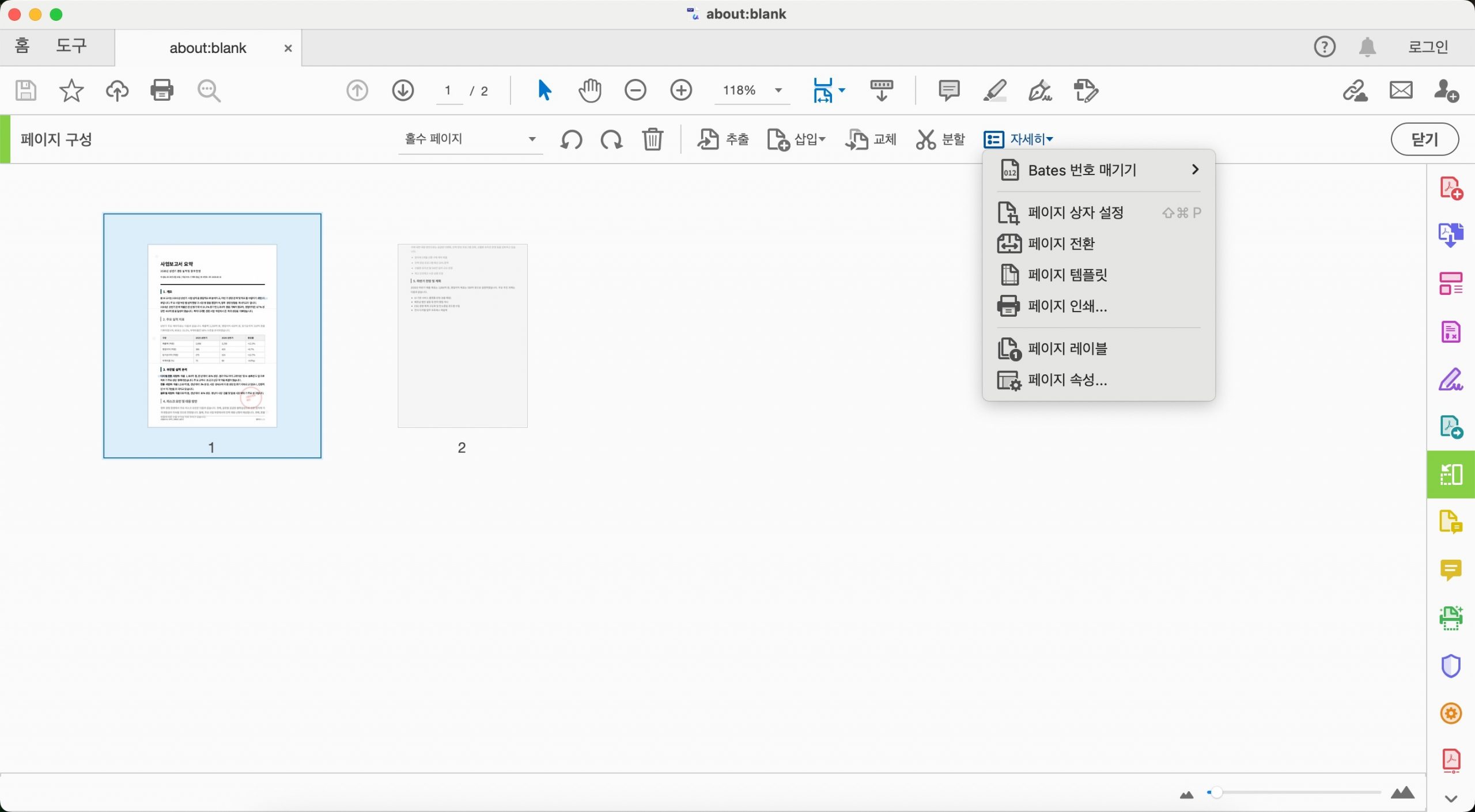Viewport: 1475px width, 812px height.
Task: Click the 닫기 button
Action: pos(1425,139)
